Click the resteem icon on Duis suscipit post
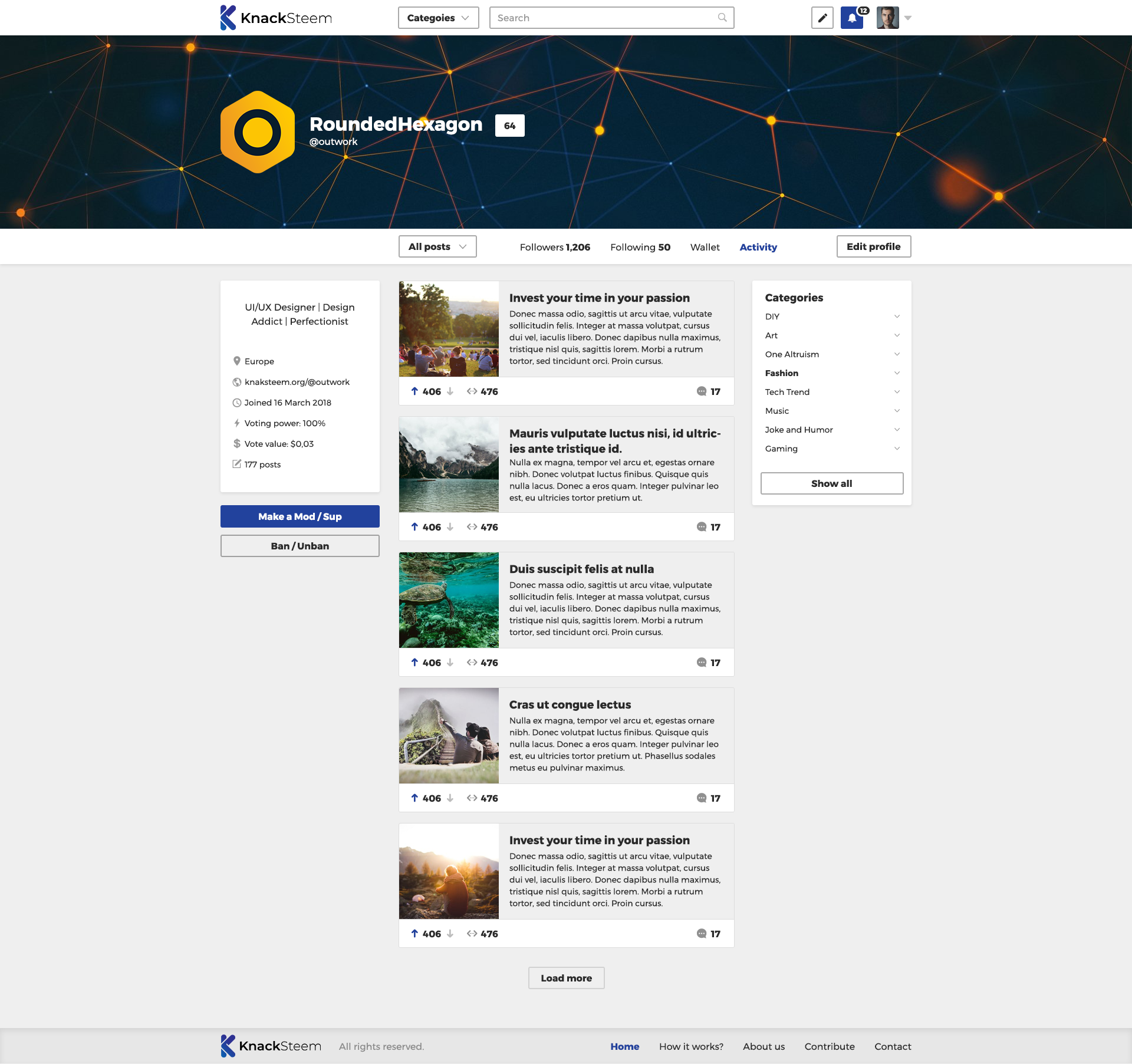Viewport: 1132px width, 1064px height. [472, 663]
